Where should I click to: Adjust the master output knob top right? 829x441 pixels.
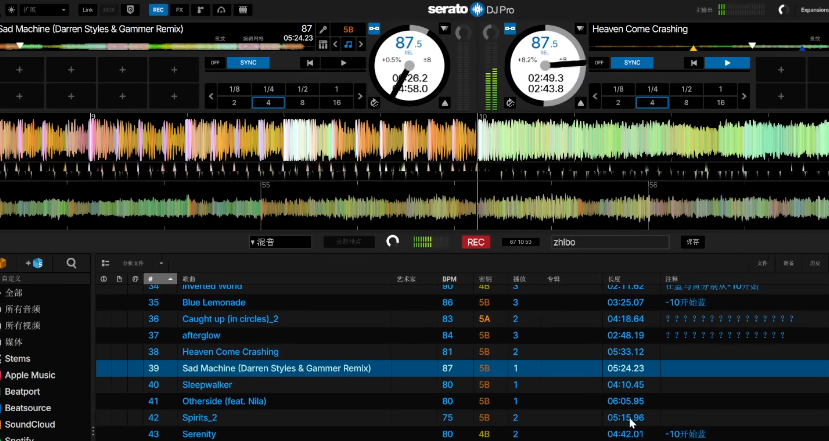coord(784,10)
